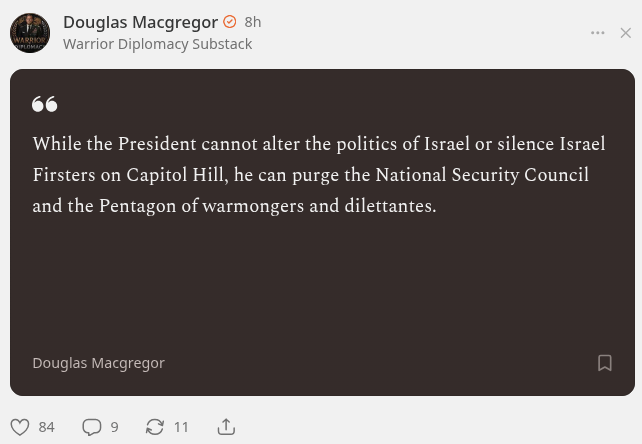Open comments via the speech bubble icon
The height and width of the screenshot is (444, 642).
click(x=92, y=427)
